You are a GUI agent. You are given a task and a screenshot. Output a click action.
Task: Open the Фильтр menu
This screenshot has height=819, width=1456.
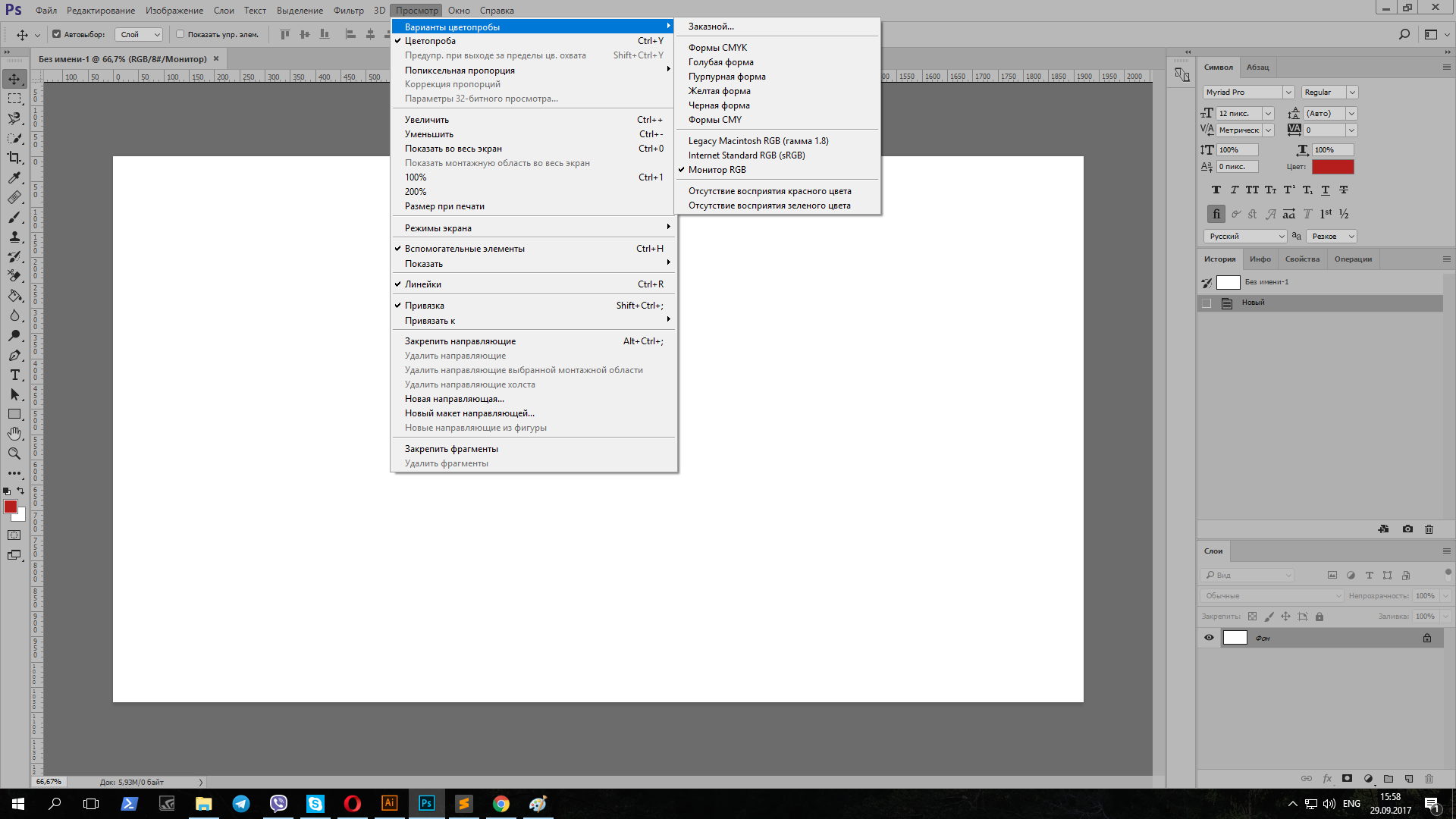[x=349, y=11]
